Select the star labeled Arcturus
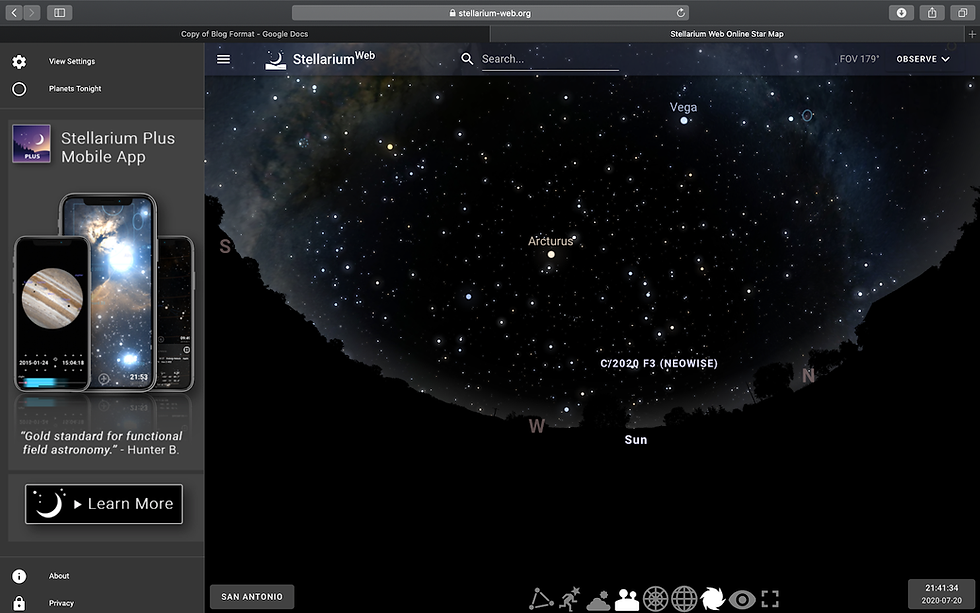 click(x=551, y=254)
